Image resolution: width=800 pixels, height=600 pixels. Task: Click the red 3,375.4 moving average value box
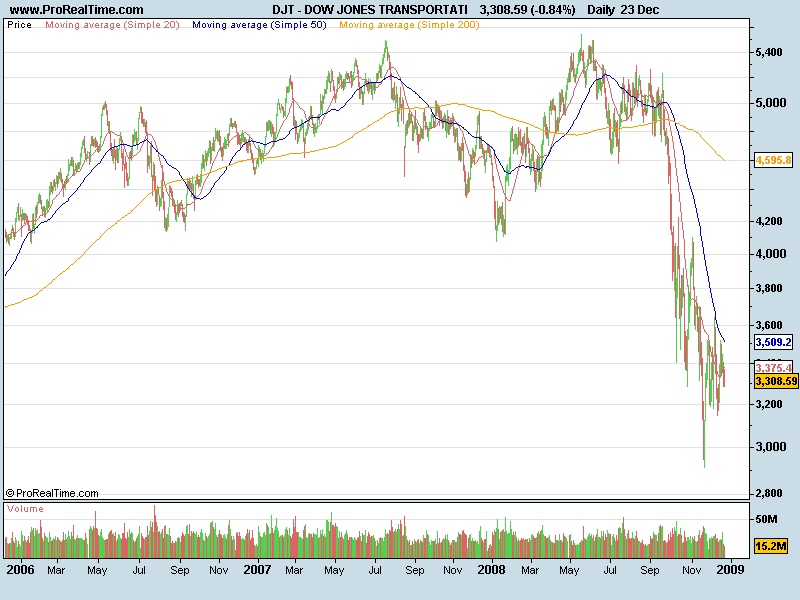pos(773,367)
